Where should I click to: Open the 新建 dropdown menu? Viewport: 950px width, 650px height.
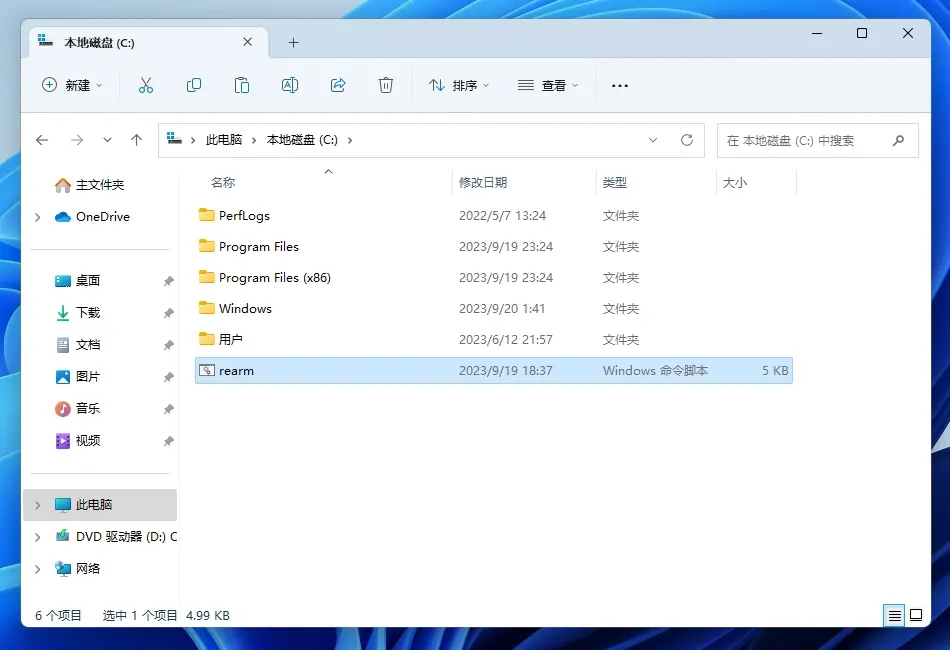72,85
